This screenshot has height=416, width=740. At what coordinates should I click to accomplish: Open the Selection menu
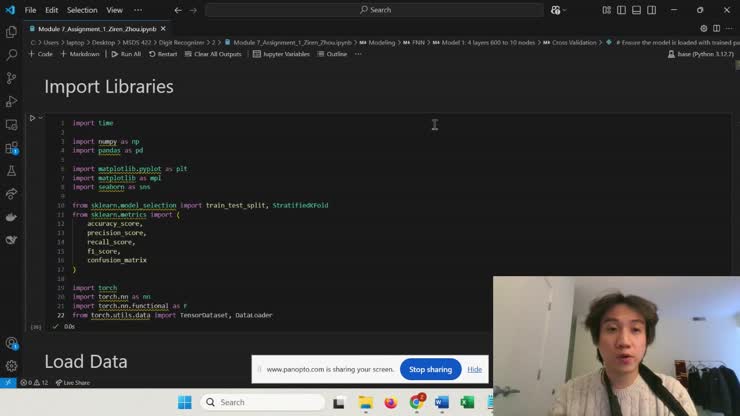(82, 10)
